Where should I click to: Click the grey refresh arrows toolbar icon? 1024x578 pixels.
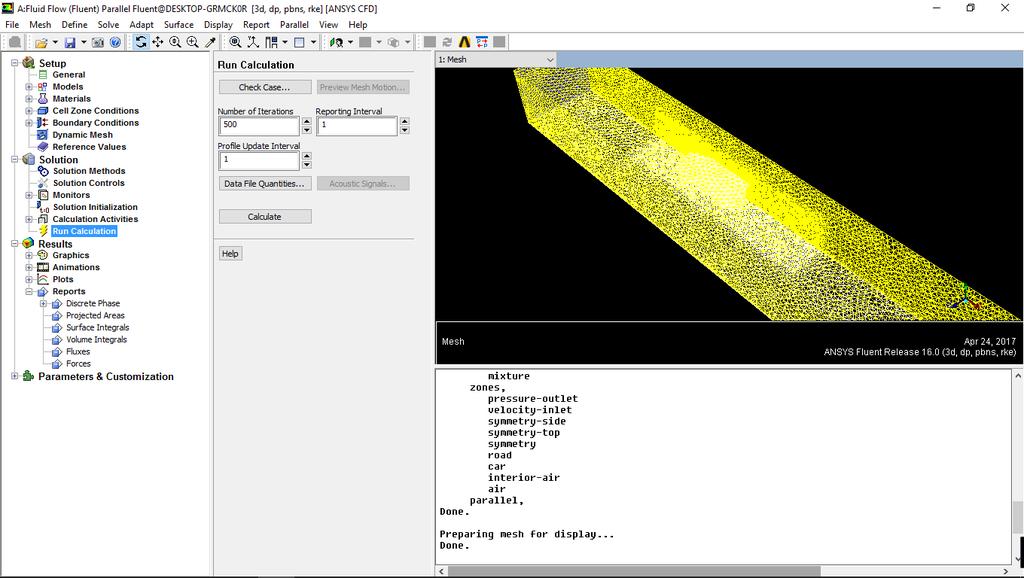click(x=447, y=42)
